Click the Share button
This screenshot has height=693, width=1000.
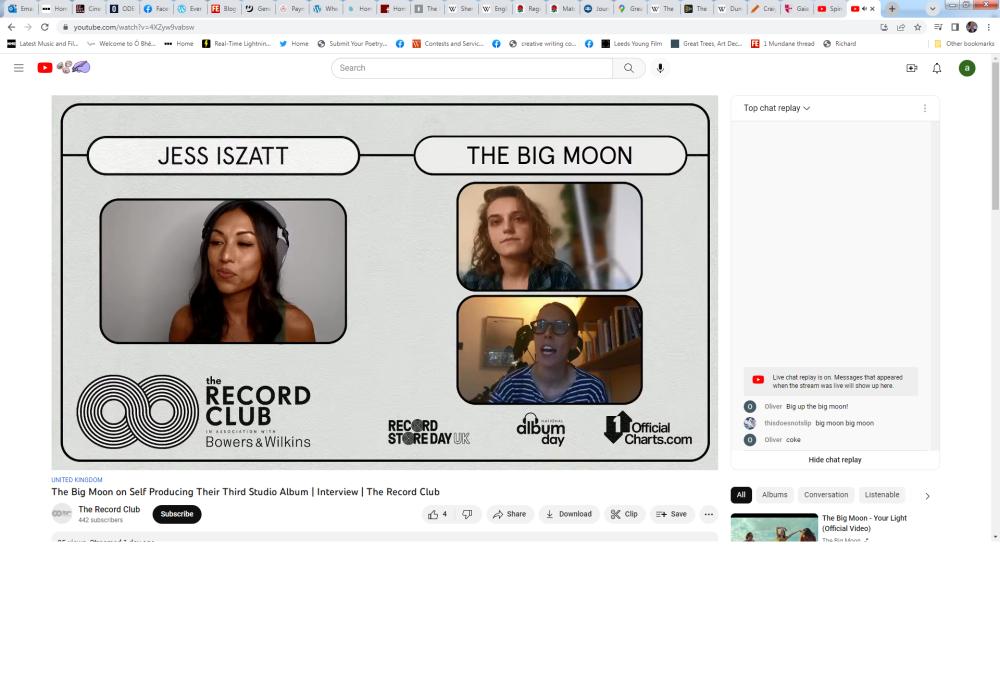click(510, 514)
